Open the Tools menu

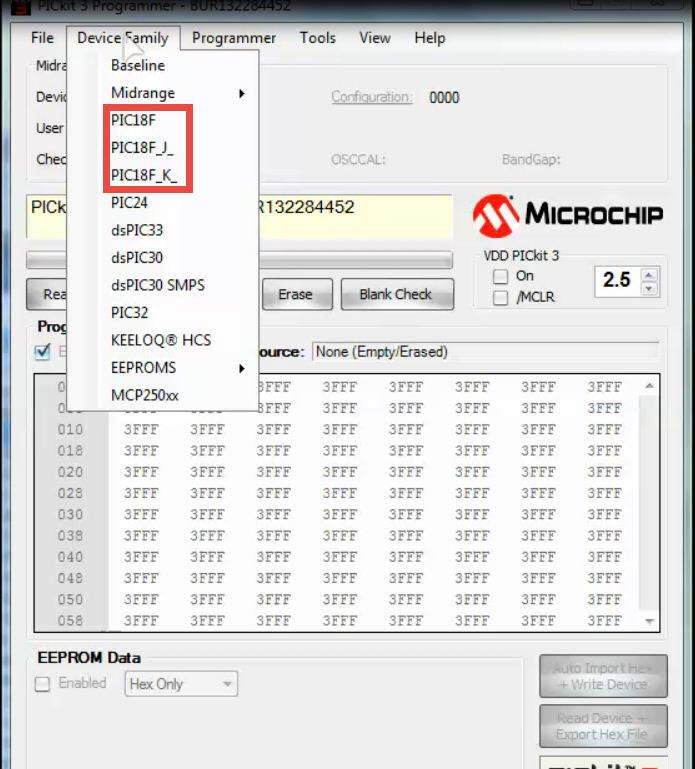[318, 38]
